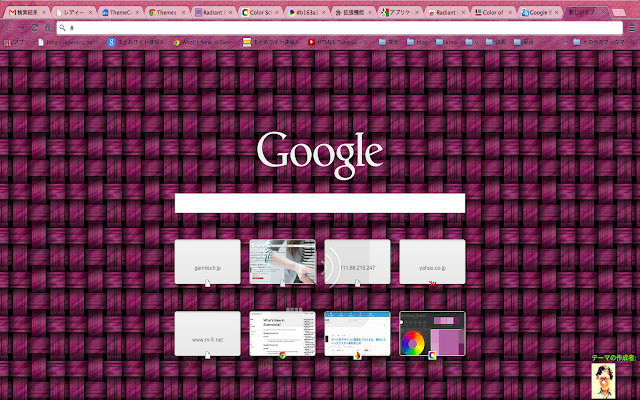Open the What's New in Extensions tile

pyautogui.click(x=282, y=333)
